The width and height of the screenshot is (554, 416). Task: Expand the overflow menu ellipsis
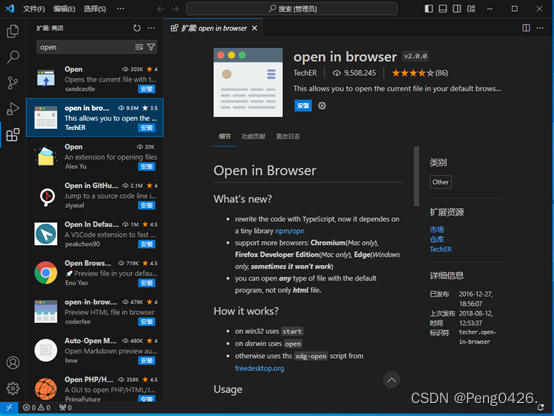pyautogui.click(x=120, y=9)
